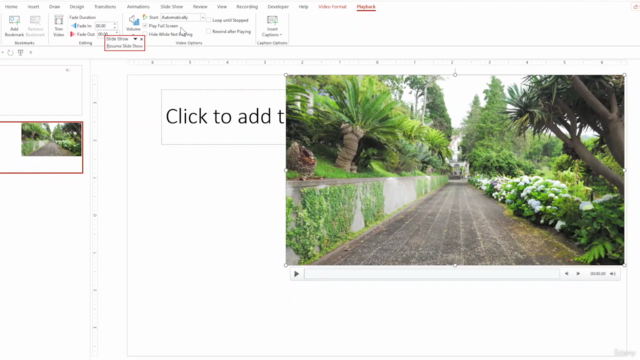Click the Fade Out time field

click(x=105, y=34)
